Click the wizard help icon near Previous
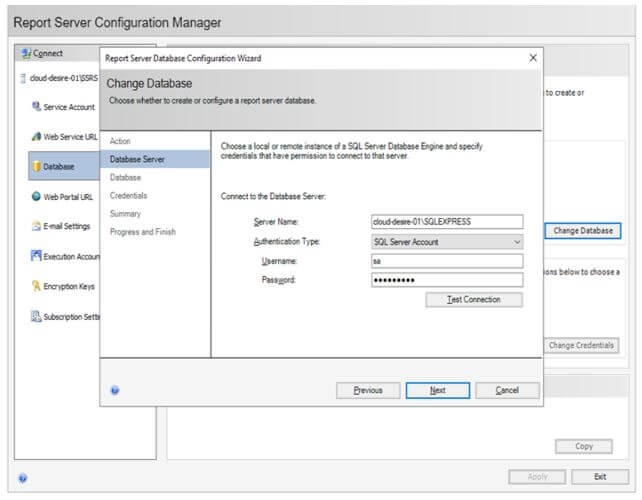 115,390
